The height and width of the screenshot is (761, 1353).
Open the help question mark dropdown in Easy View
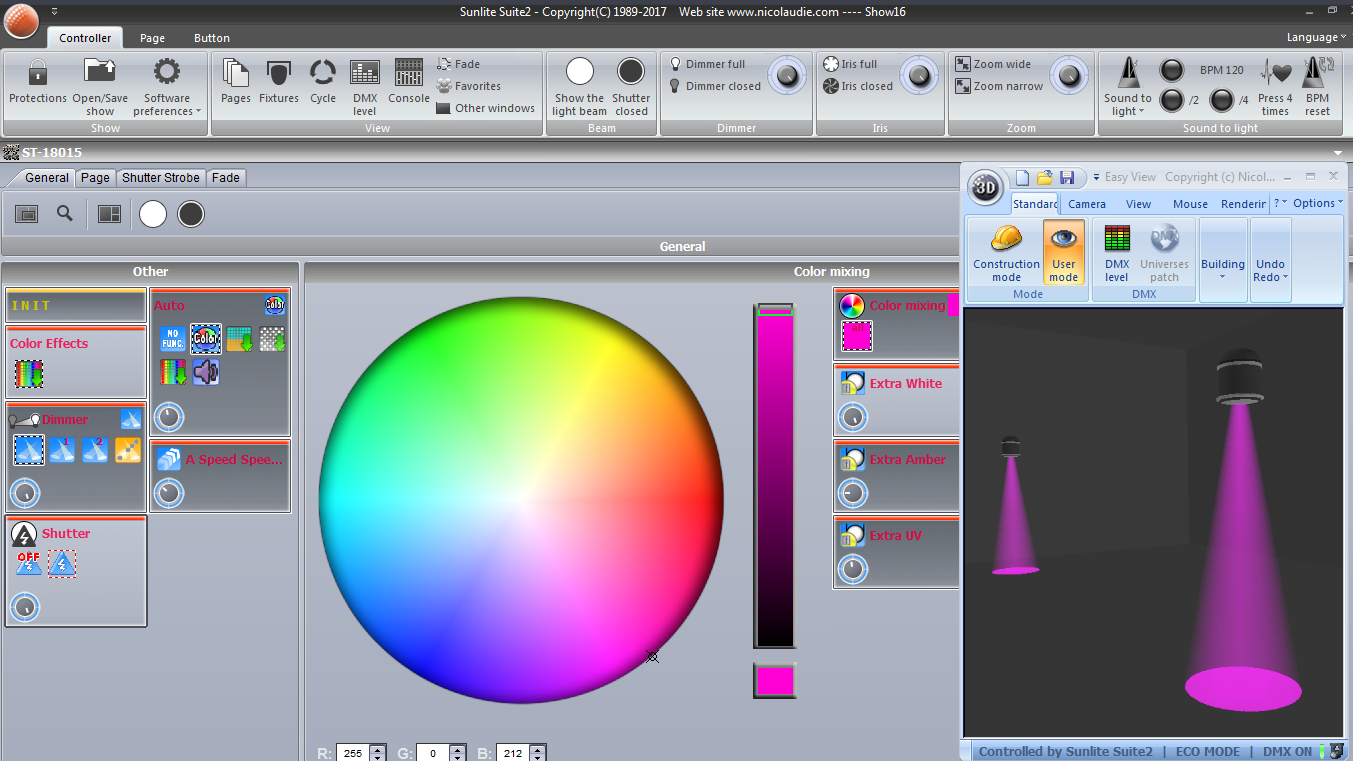(x=1280, y=203)
